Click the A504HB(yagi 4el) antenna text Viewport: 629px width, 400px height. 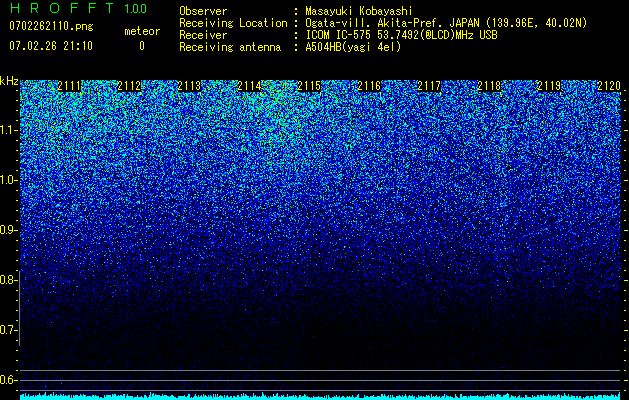coord(353,47)
